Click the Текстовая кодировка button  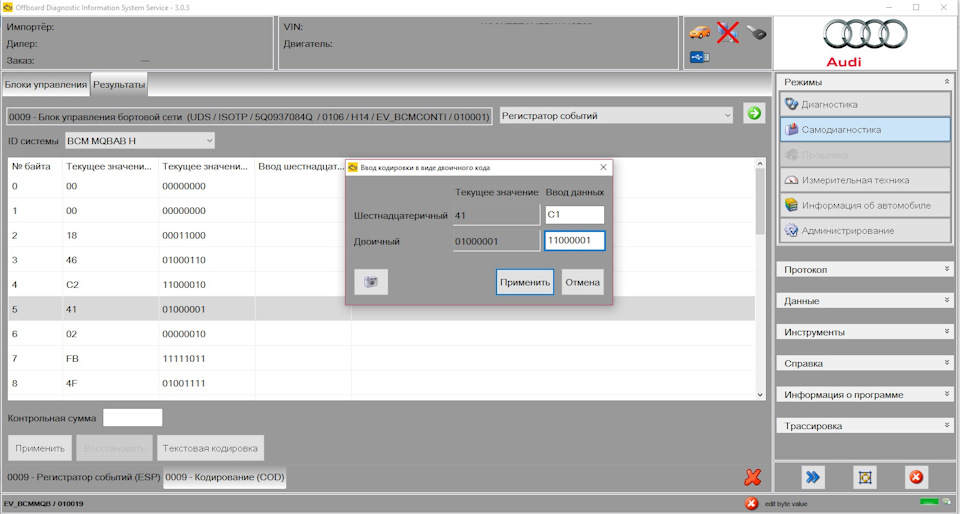pyautogui.click(x=210, y=448)
